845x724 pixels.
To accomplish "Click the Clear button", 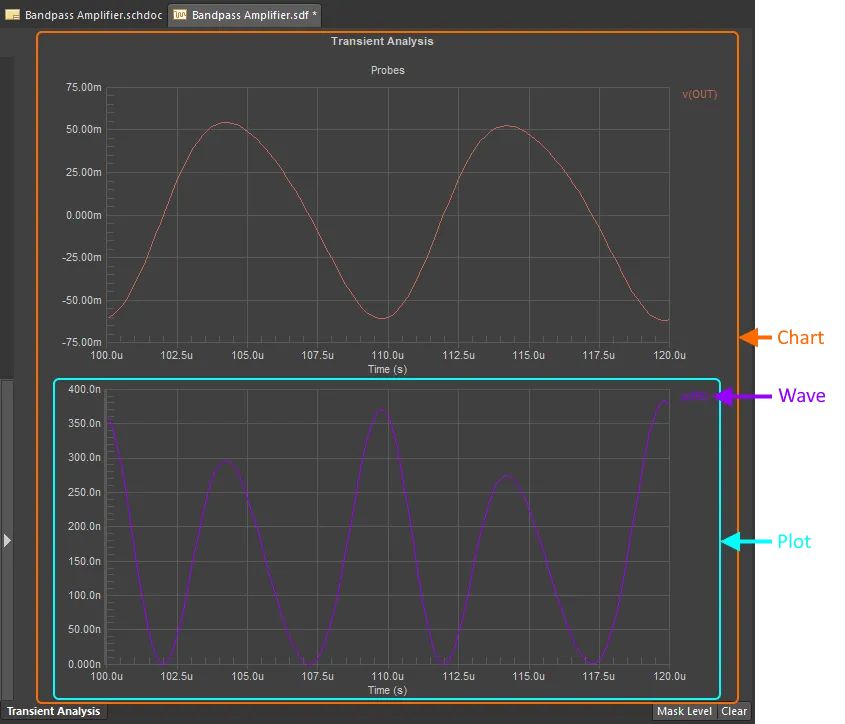I will coord(734,711).
